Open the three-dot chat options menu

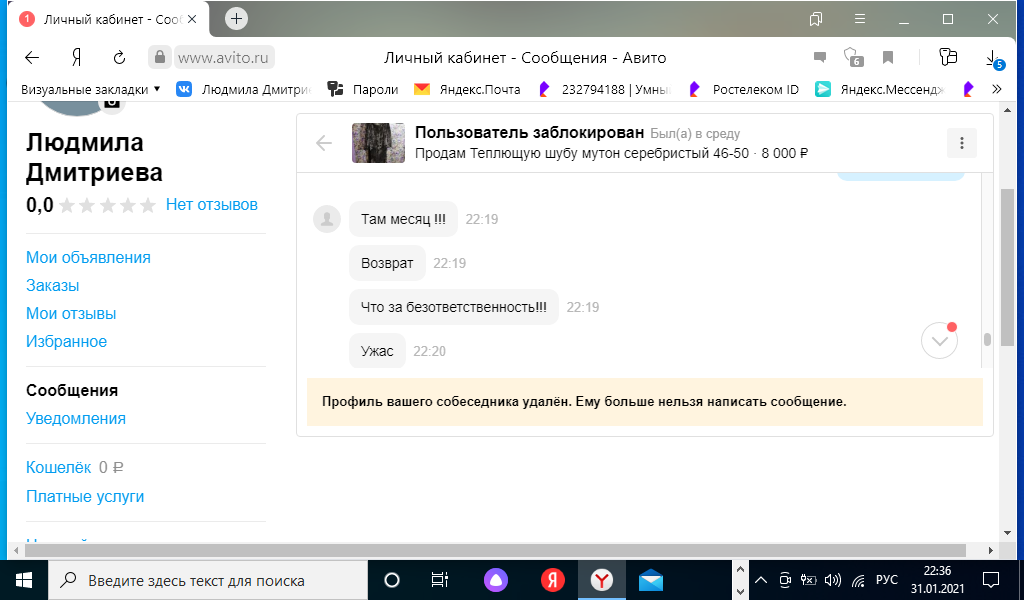click(961, 143)
